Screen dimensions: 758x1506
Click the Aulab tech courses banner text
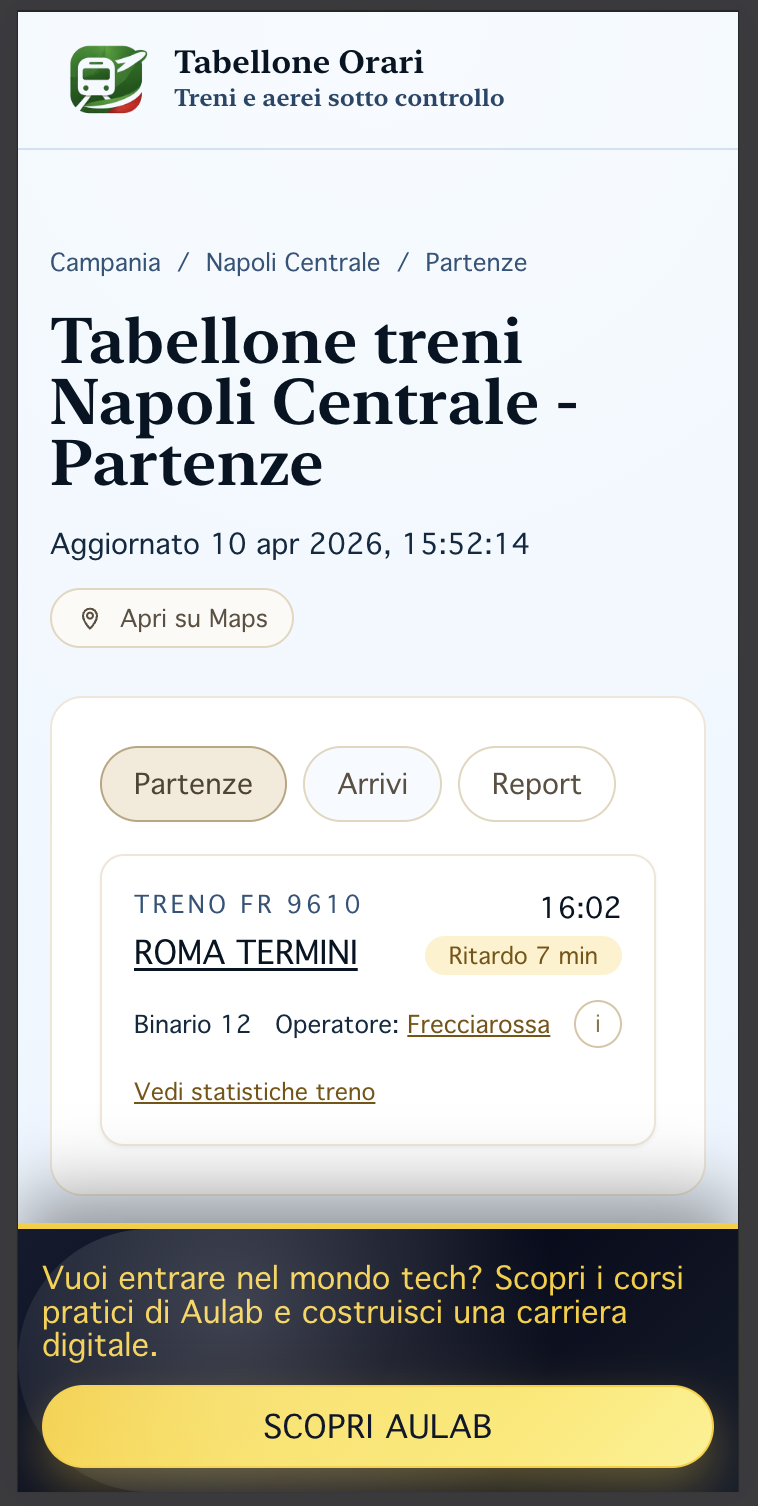[361, 1311]
